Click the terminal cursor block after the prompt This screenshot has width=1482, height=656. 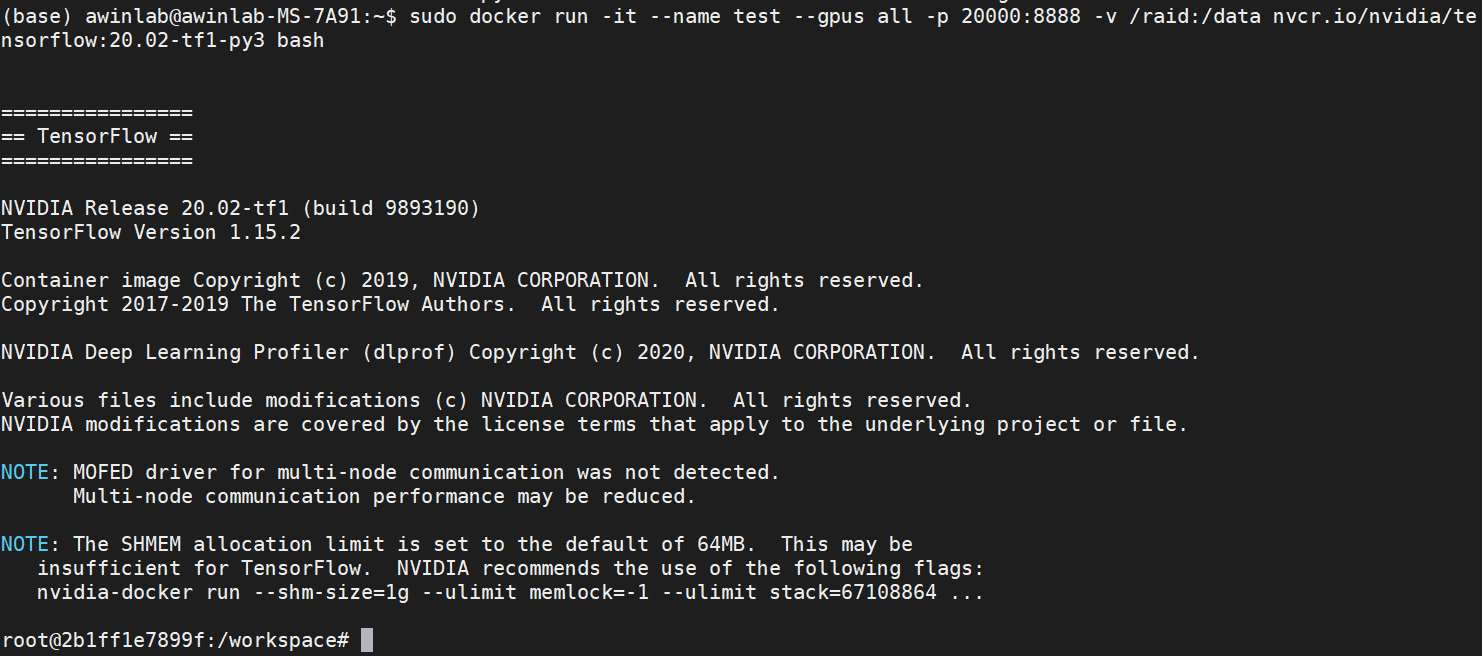click(367, 640)
